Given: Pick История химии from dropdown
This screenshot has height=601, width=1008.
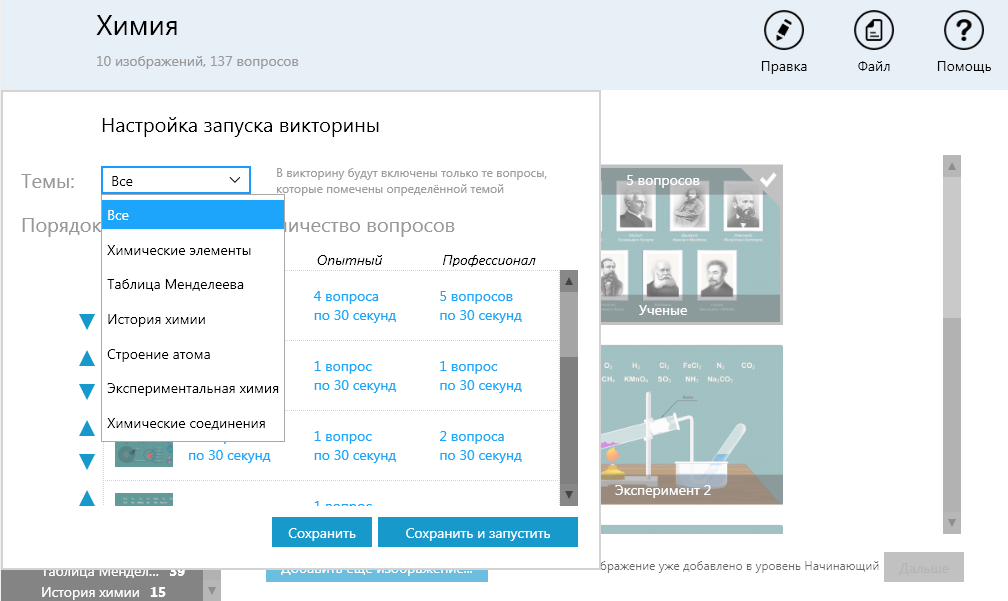Looking at the screenshot, I should click(193, 320).
